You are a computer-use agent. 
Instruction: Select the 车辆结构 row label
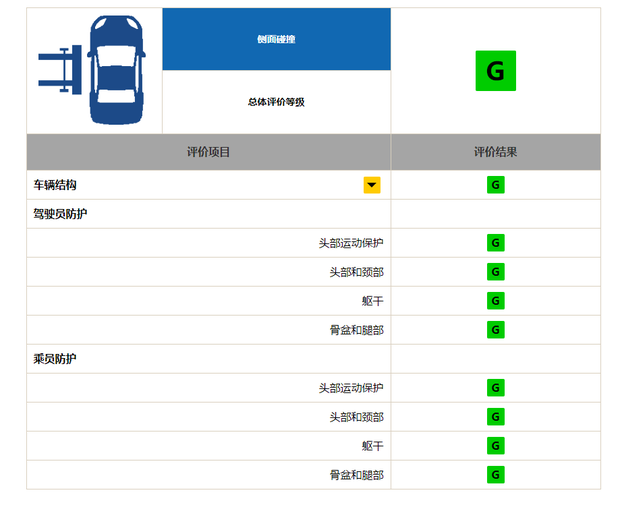(x=55, y=185)
